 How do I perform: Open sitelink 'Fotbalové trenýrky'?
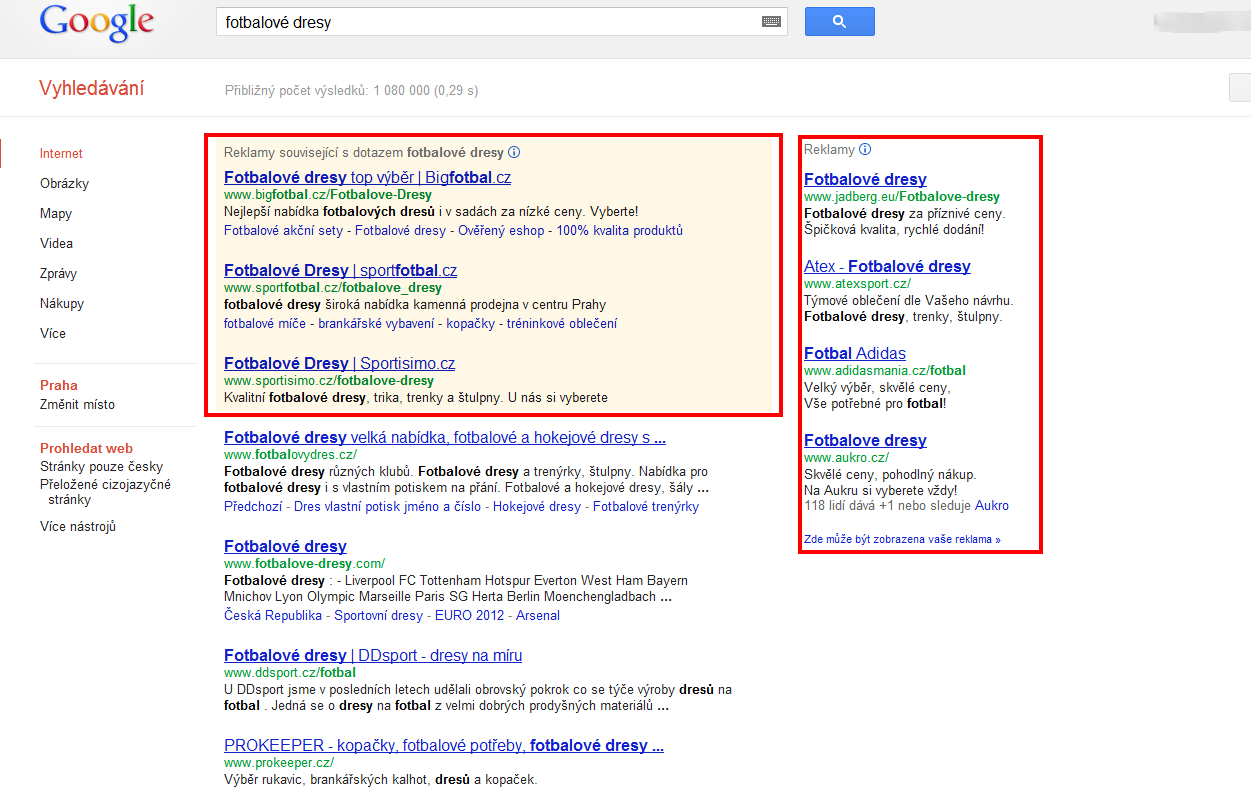[x=646, y=507]
